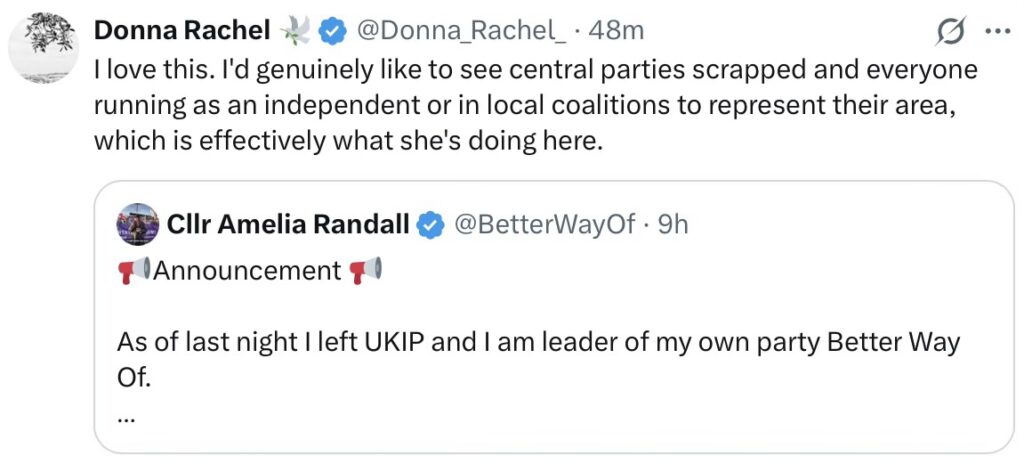Click the Grok slashed-circle icon
This screenshot has width=1024, height=464.
(950, 33)
